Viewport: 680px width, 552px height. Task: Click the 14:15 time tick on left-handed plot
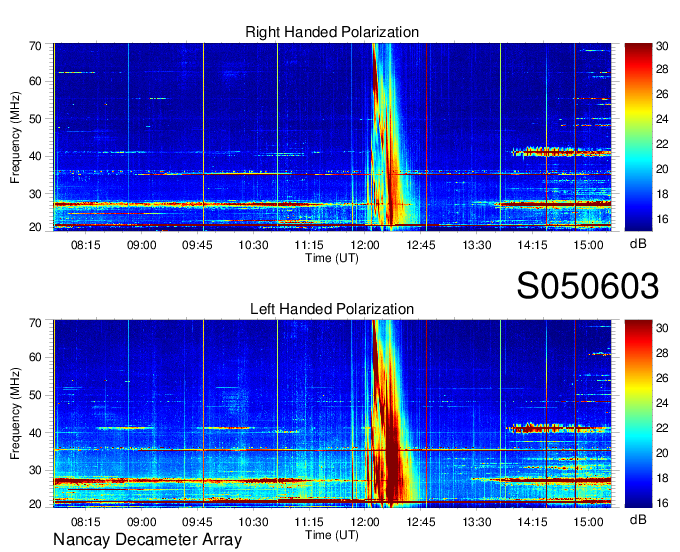[533, 522]
